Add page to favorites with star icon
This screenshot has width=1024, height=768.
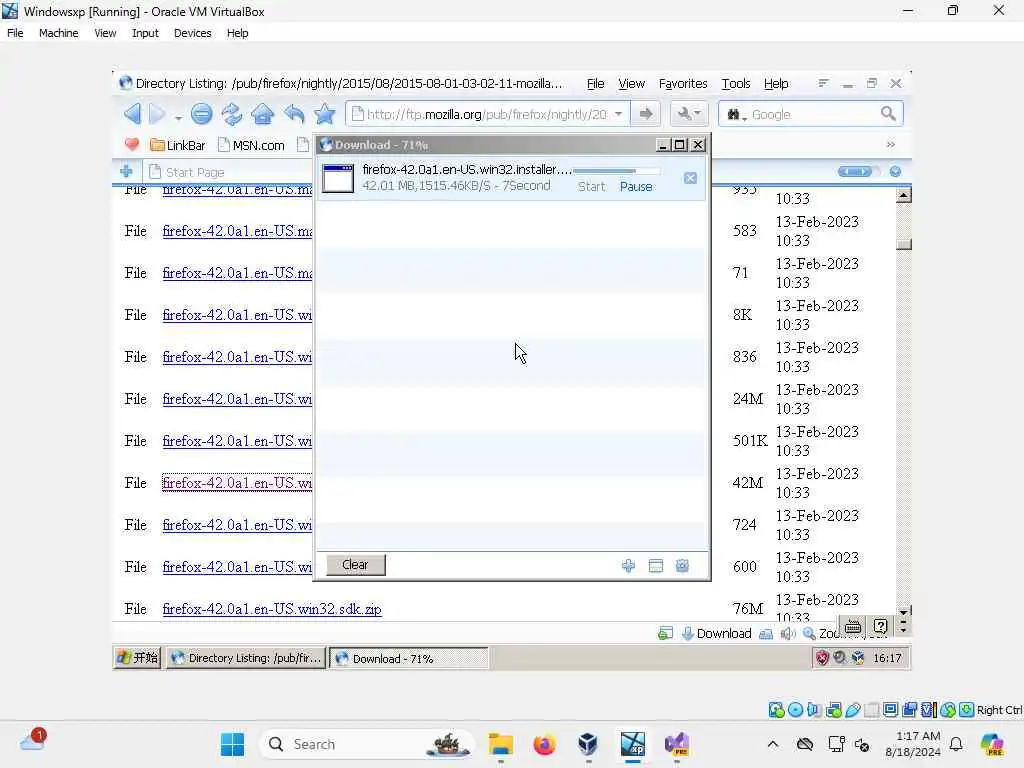[325, 114]
